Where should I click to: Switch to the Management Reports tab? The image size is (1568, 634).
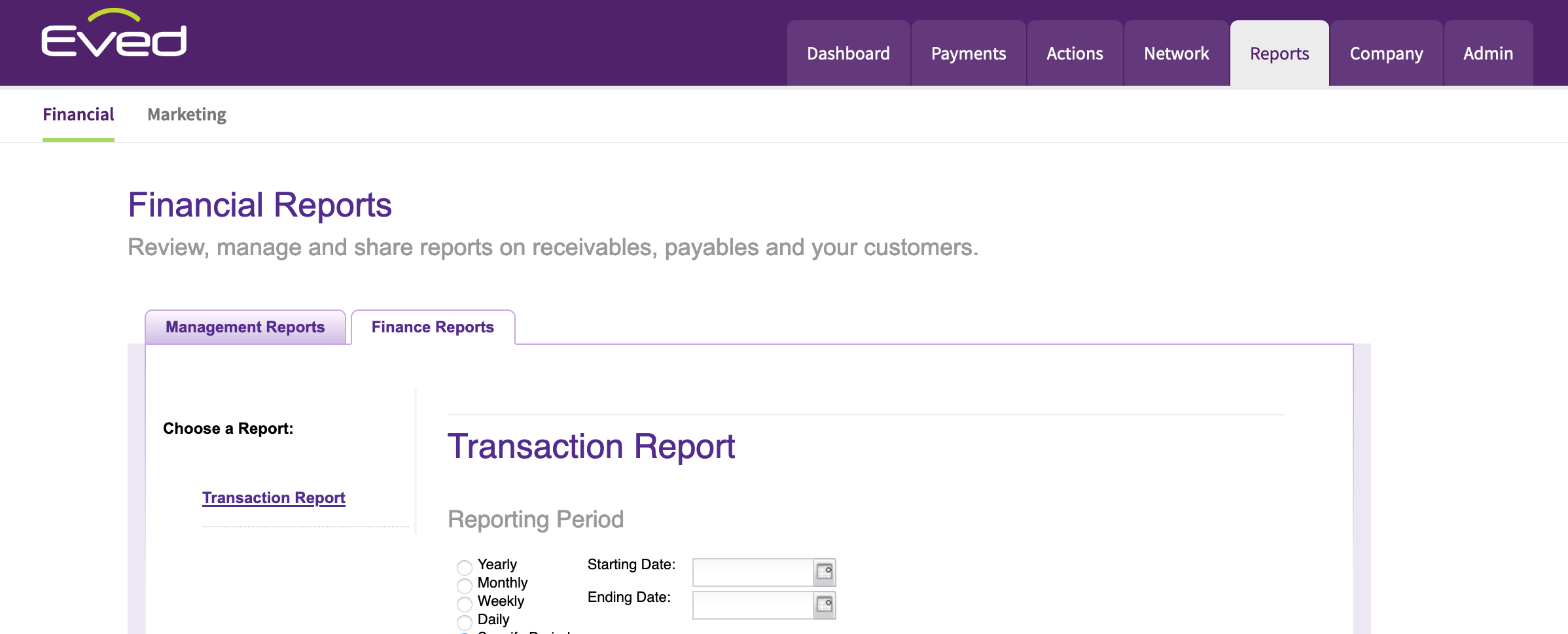[x=245, y=326]
